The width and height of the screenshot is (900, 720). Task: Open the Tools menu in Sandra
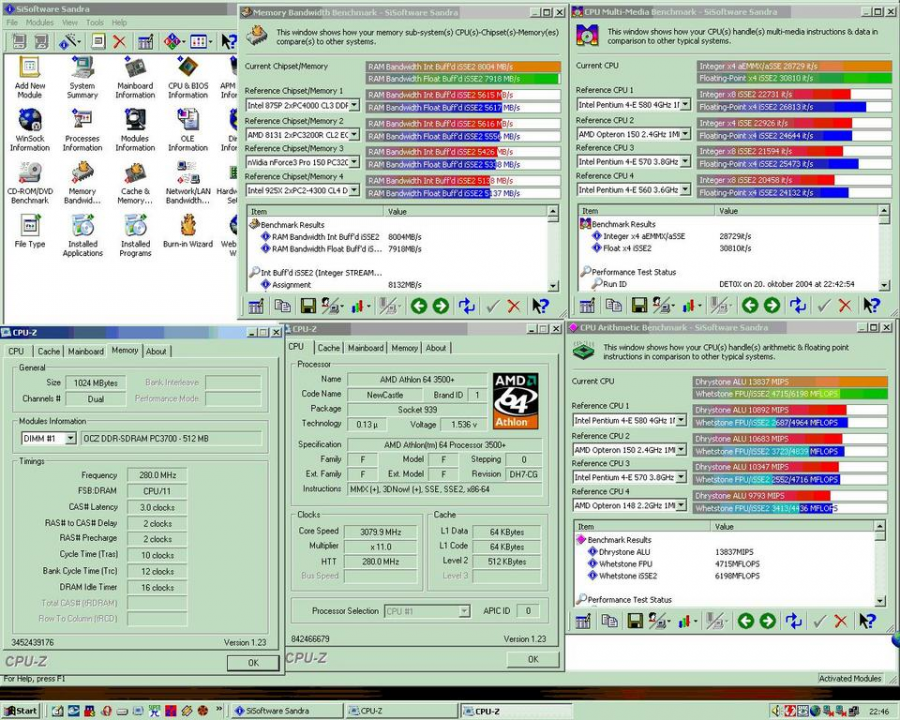coord(94,21)
